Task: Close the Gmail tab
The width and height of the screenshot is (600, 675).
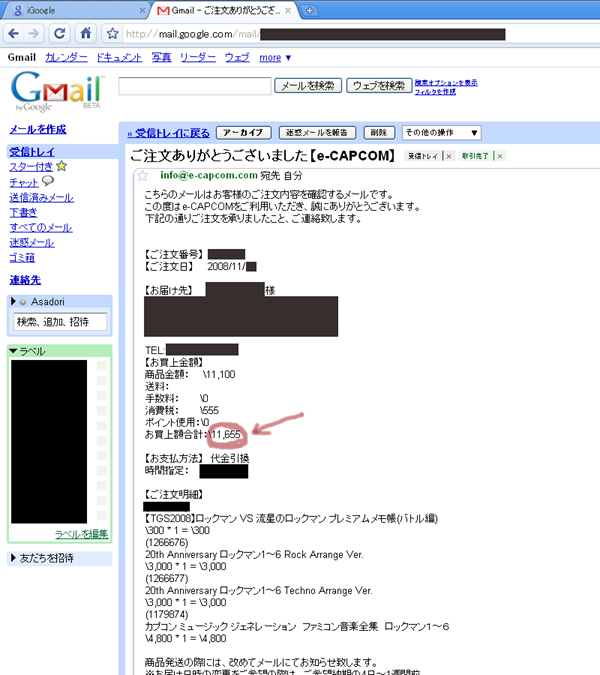Action: [288, 11]
